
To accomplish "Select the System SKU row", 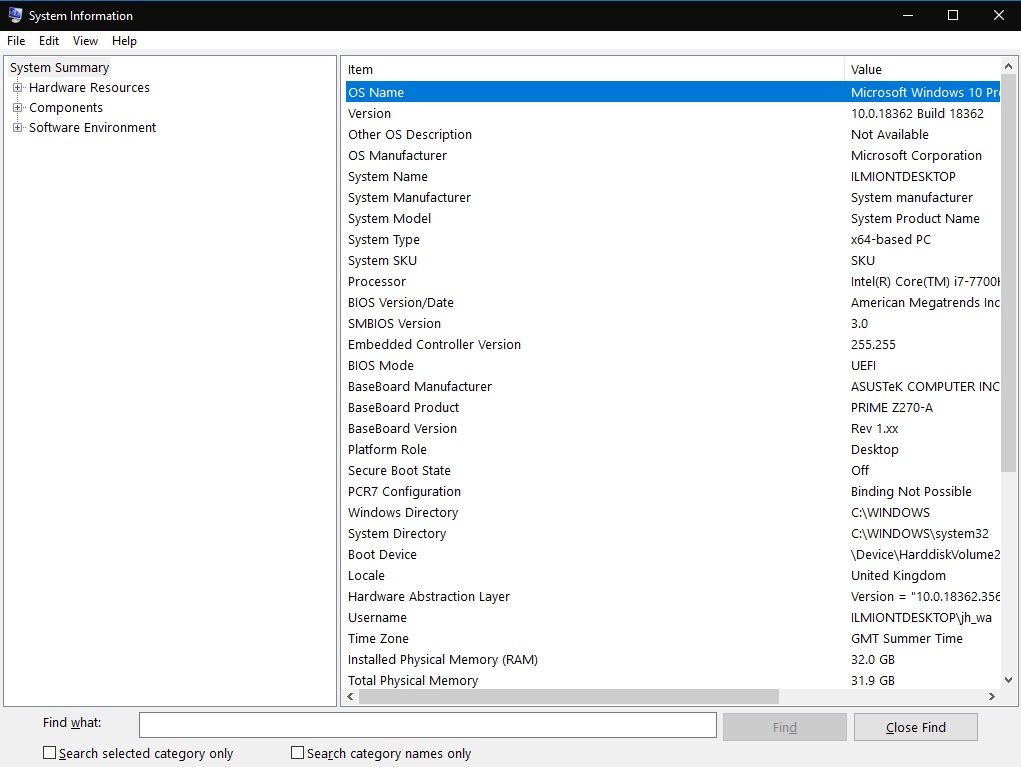I will (x=673, y=260).
